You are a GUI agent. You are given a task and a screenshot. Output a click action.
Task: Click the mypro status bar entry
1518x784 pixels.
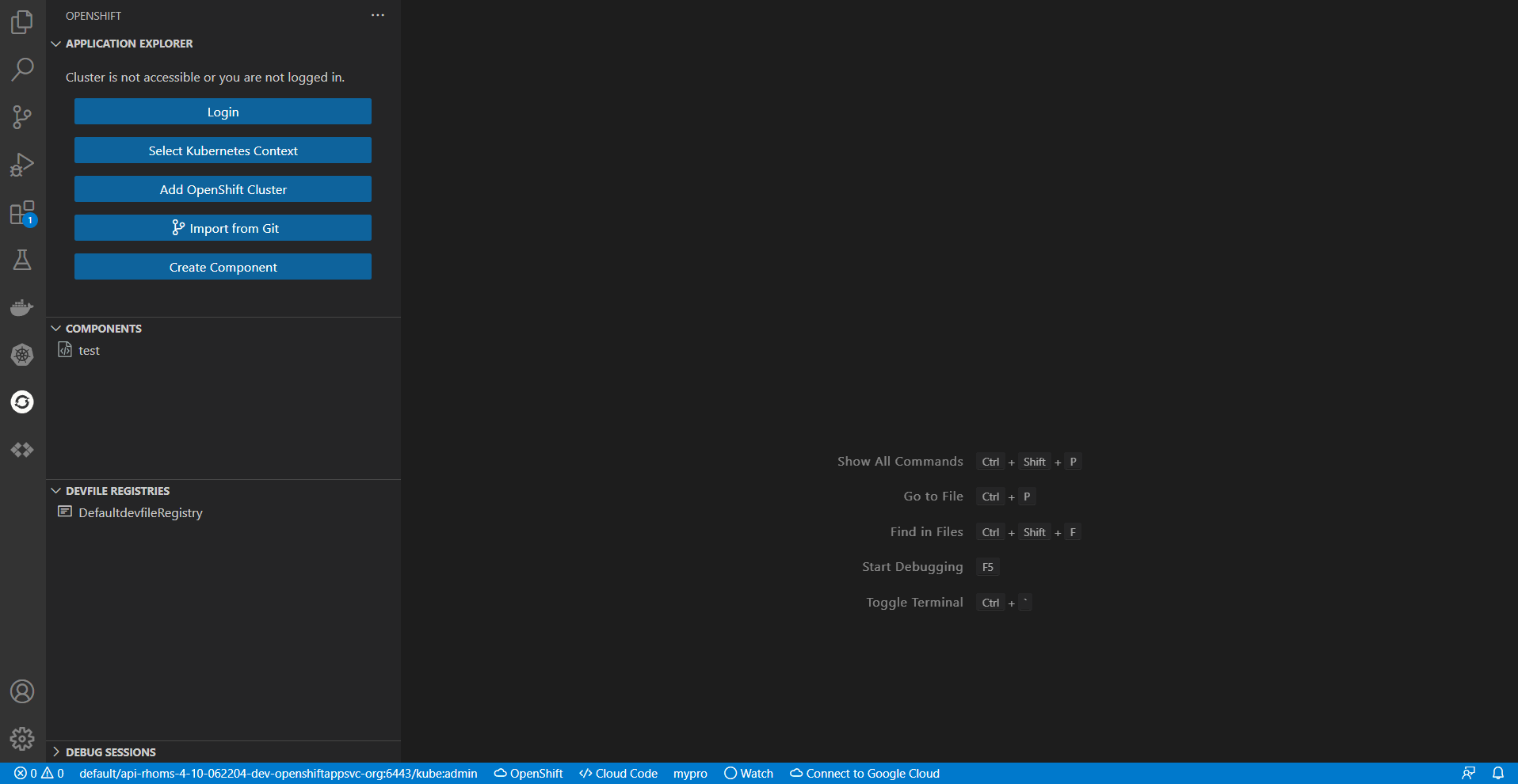click(690, 774)
